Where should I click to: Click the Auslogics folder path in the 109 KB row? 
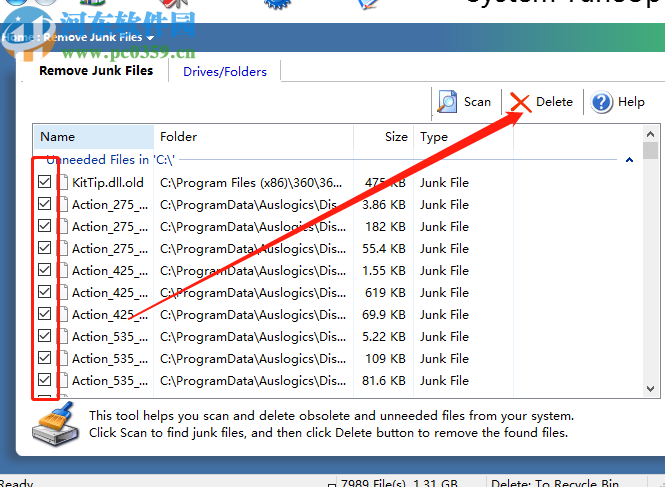(x=253, y=359)
